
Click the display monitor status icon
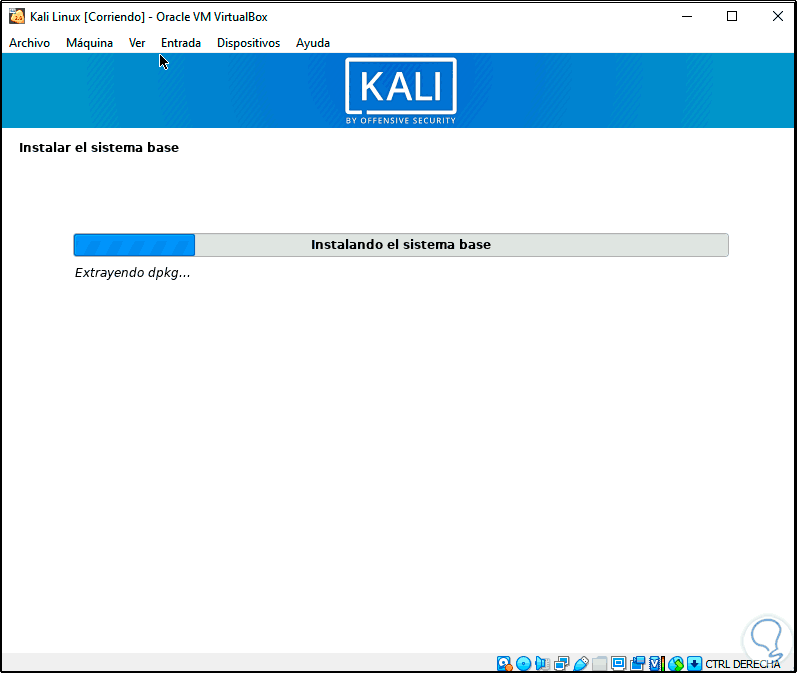619,663
